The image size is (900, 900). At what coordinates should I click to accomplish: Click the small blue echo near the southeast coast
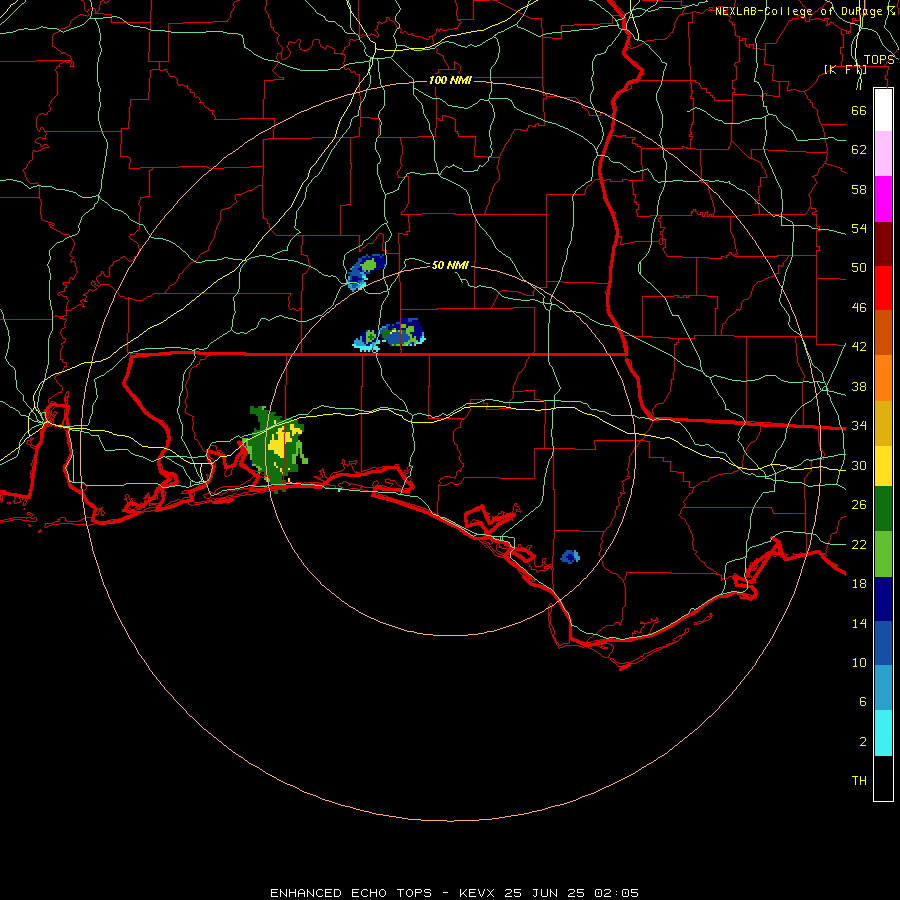570,556
